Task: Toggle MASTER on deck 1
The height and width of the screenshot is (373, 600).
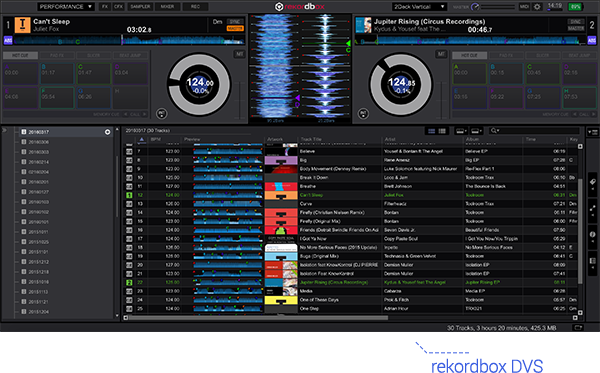Action: click(235, 28)
